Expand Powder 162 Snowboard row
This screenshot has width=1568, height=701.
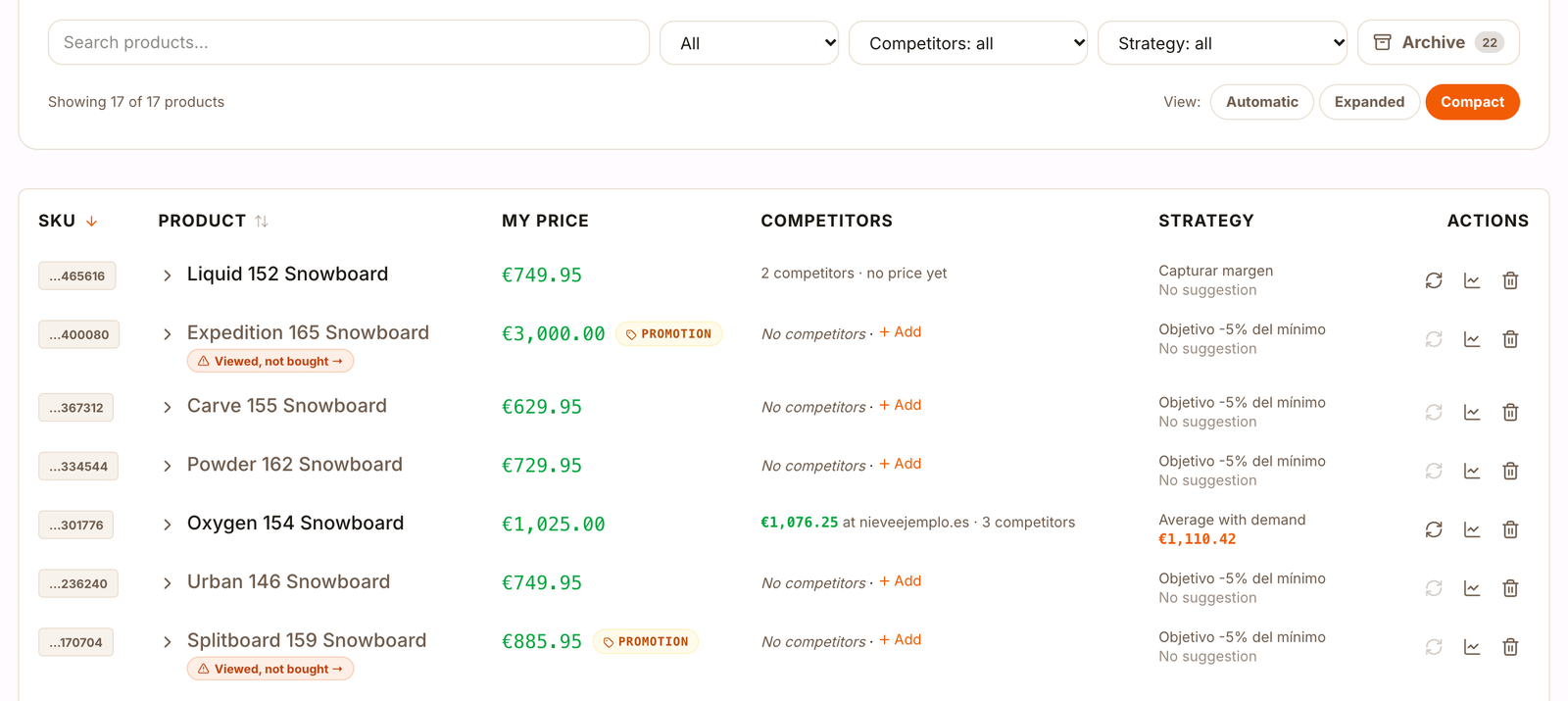(167, 466)
